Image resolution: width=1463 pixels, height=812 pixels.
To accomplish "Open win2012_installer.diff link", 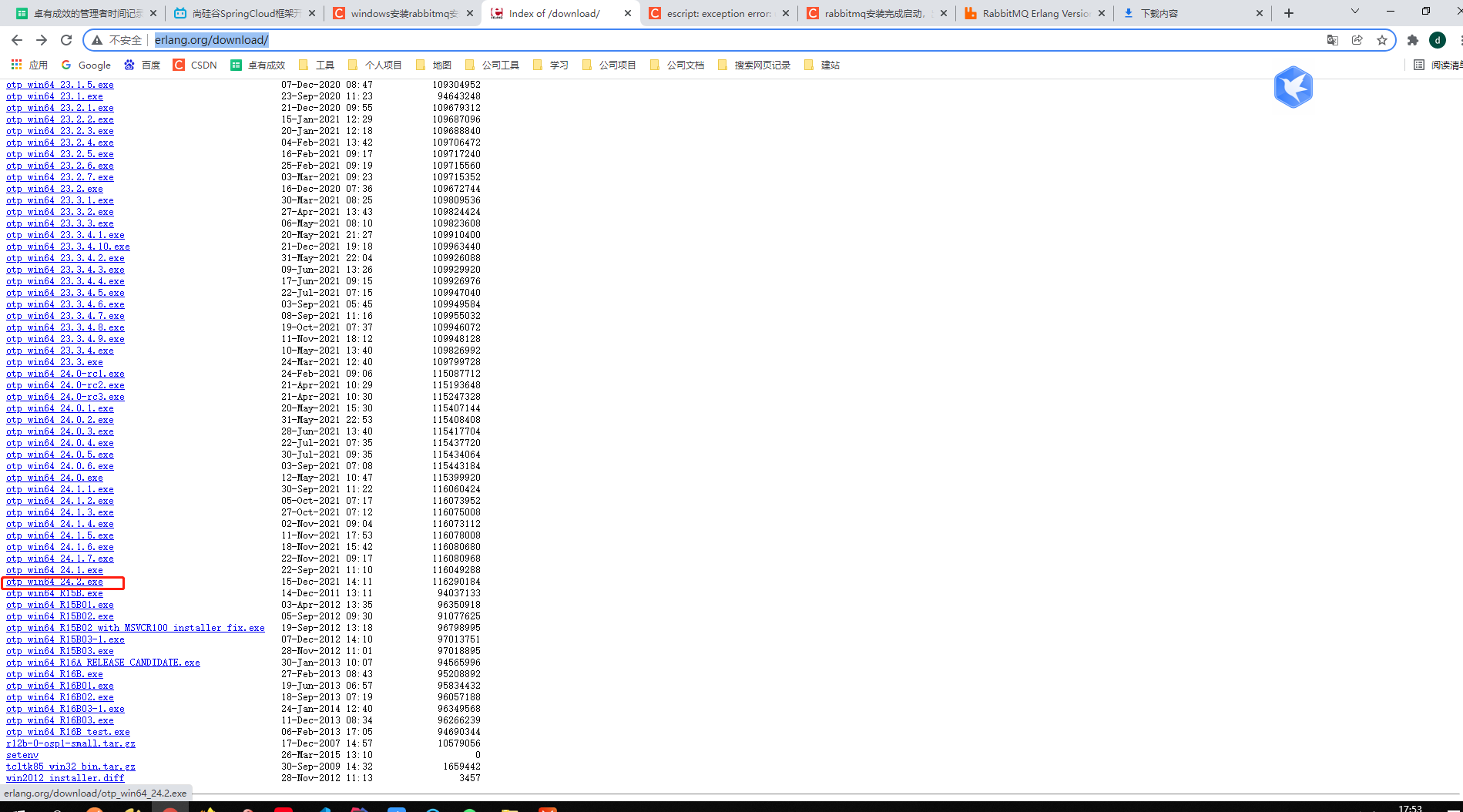I will coord(65,779).
